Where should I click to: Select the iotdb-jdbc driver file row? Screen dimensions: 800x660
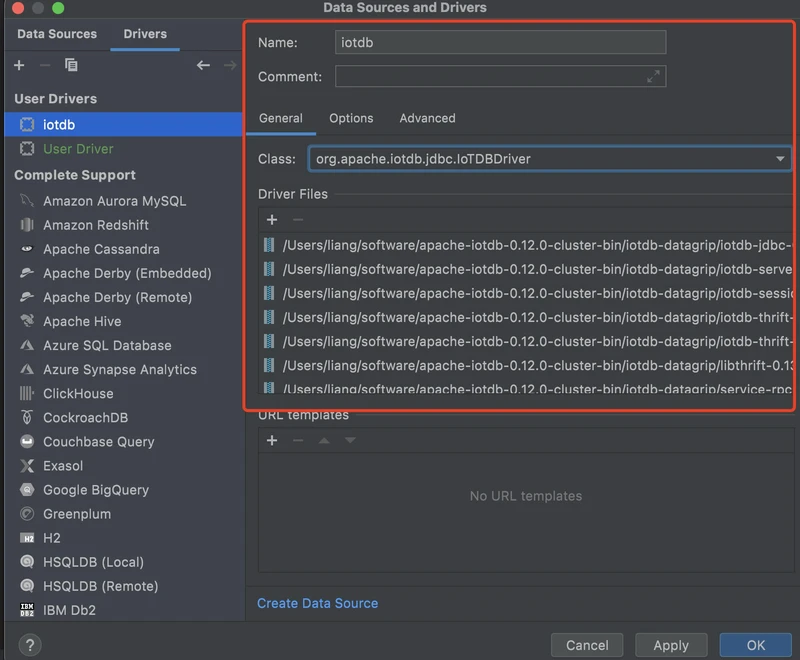(526, 245)
